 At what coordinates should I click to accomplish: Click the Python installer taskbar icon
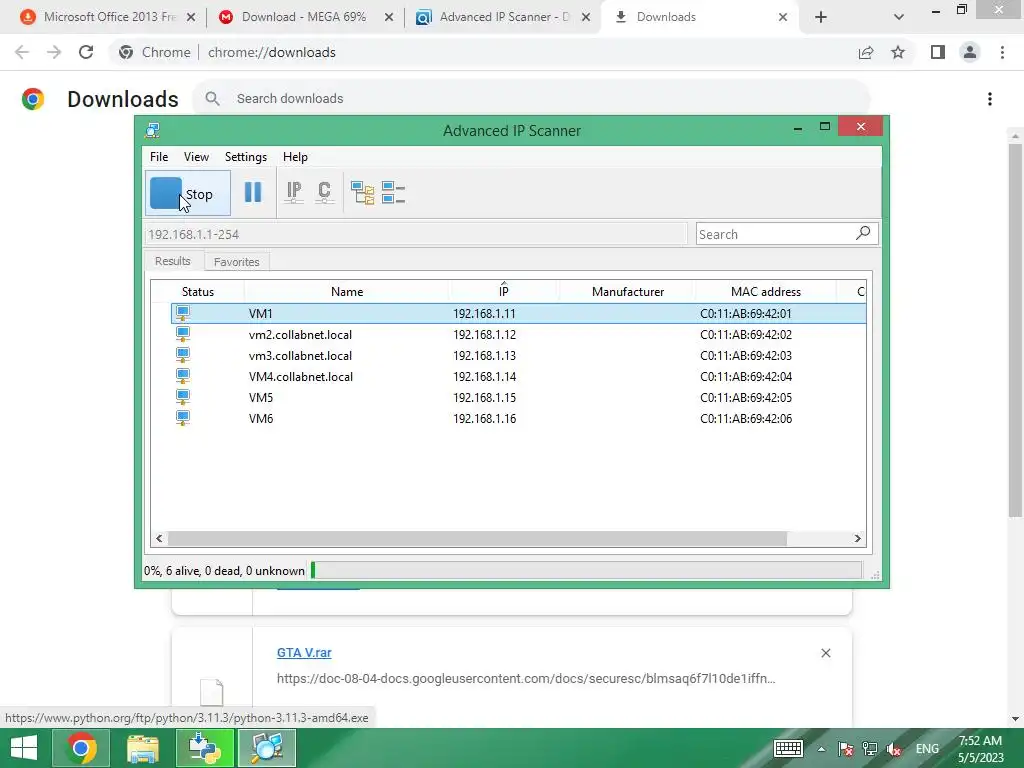(204, 748)
